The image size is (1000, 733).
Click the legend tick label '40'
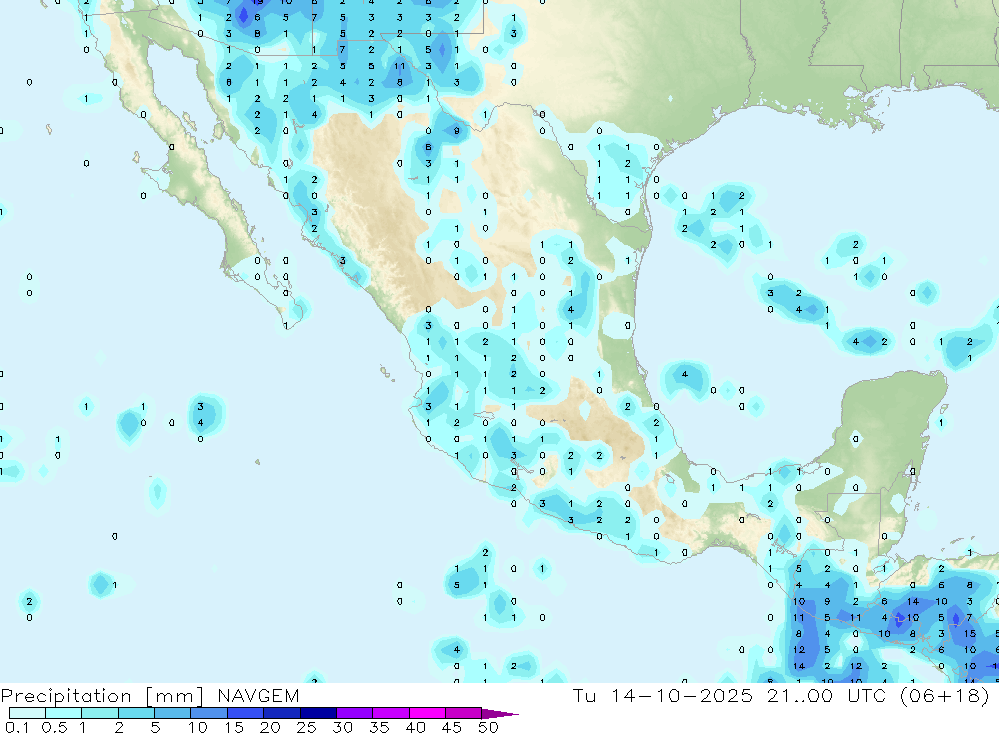(416, 727)
